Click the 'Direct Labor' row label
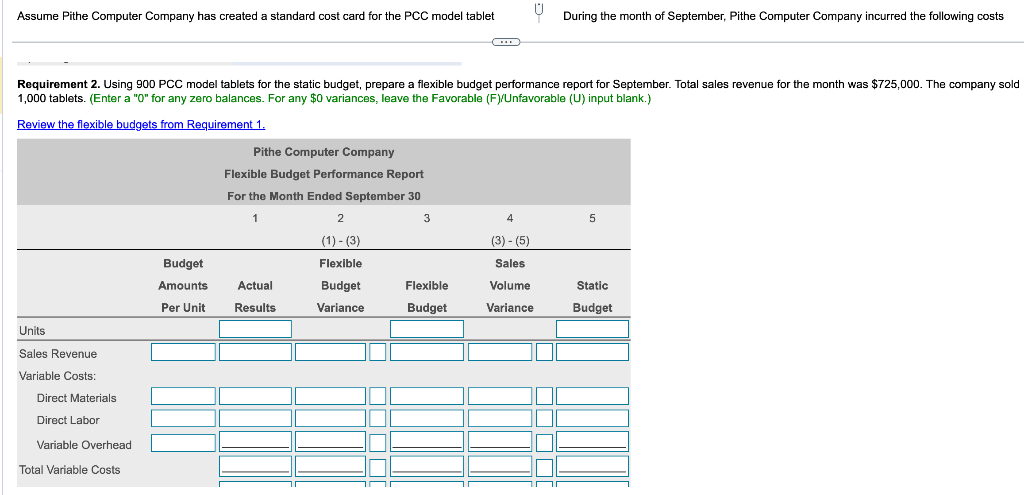The height and width of the screenshot is (495, 1024). coord(68,420)
